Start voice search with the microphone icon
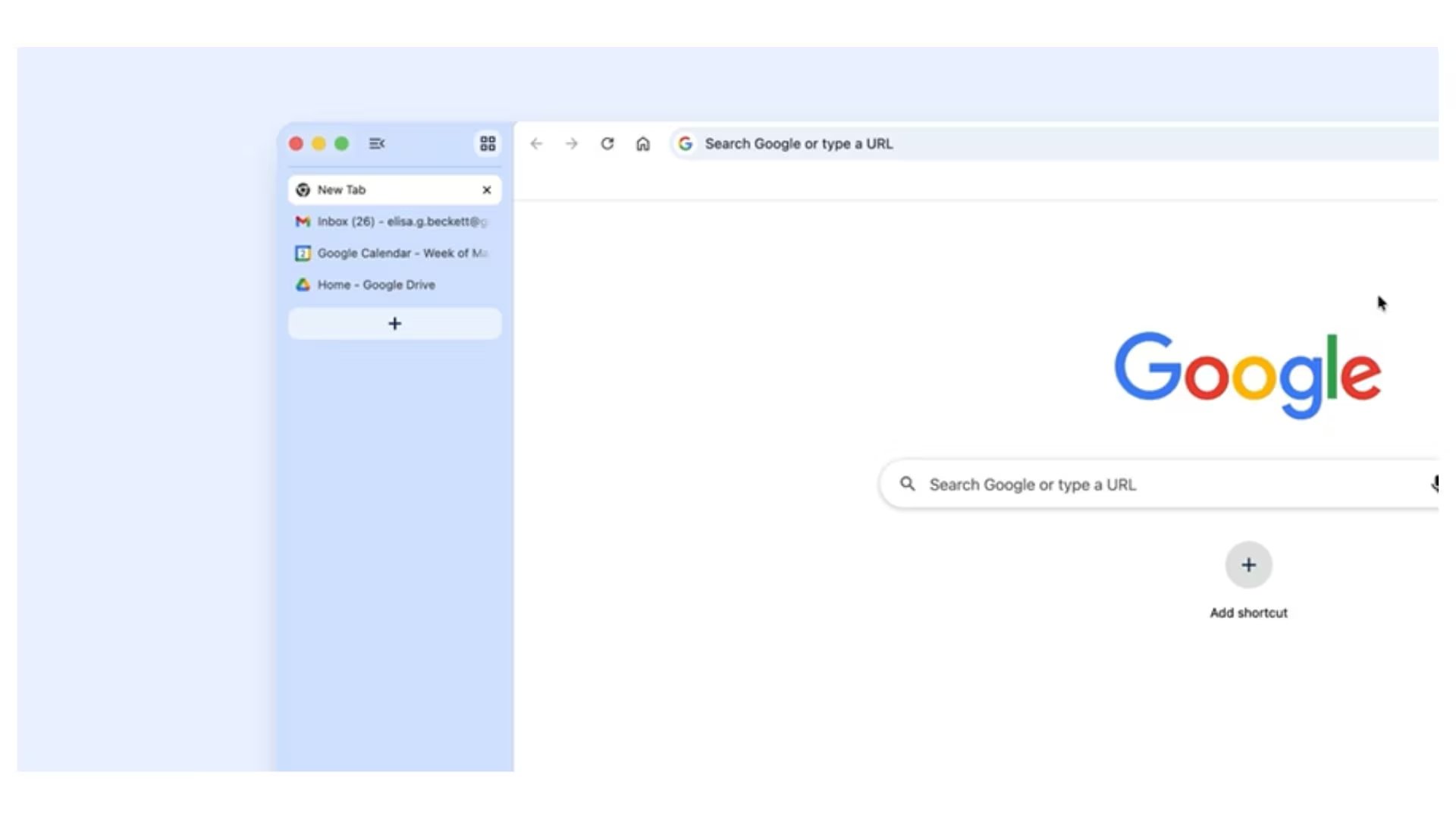The width and height of the screenshot is (1456, 819). tap(1434, 484)
